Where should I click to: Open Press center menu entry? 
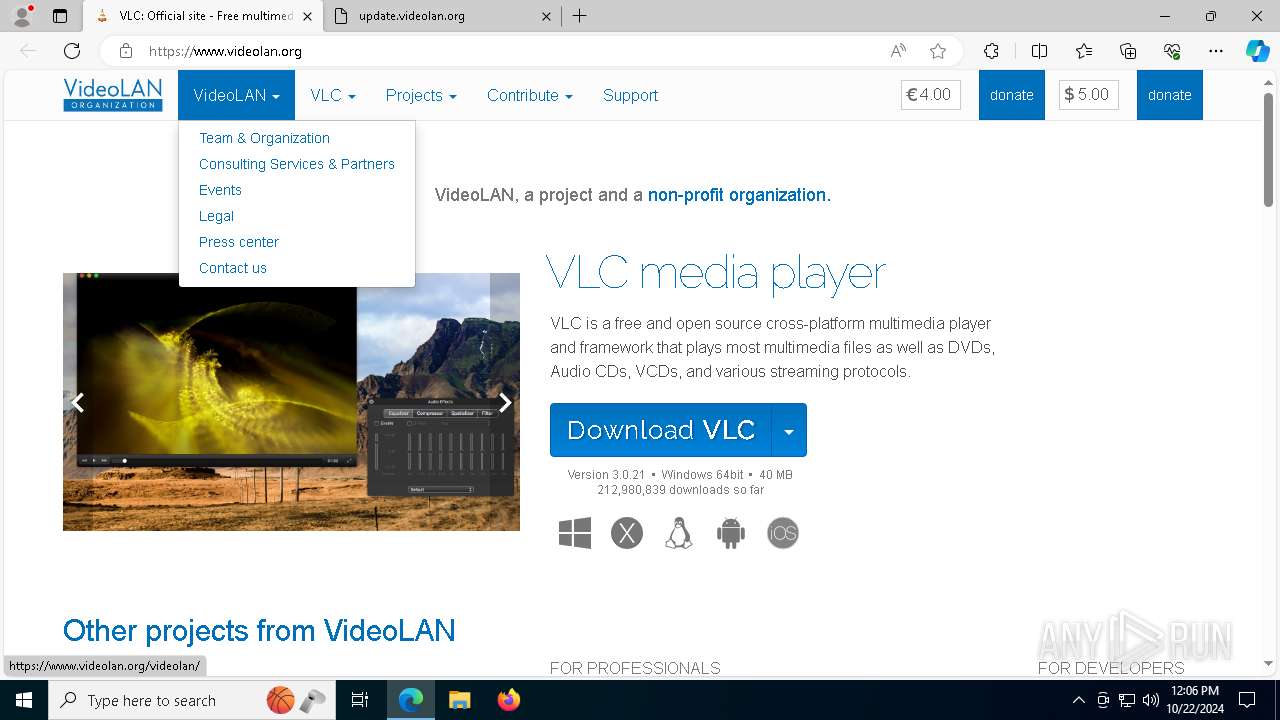point(239,242)
